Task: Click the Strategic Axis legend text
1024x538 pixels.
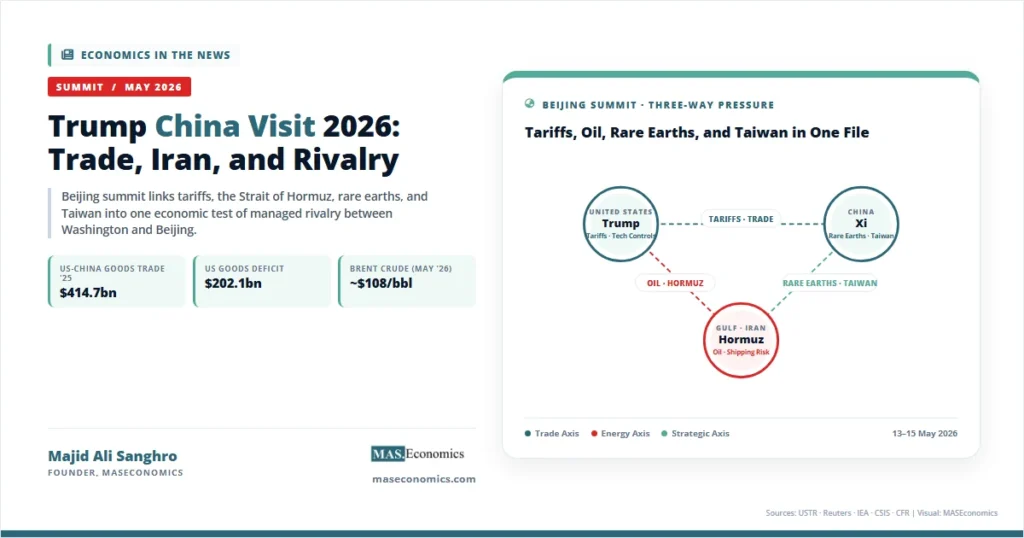Action: pos(700,434)
